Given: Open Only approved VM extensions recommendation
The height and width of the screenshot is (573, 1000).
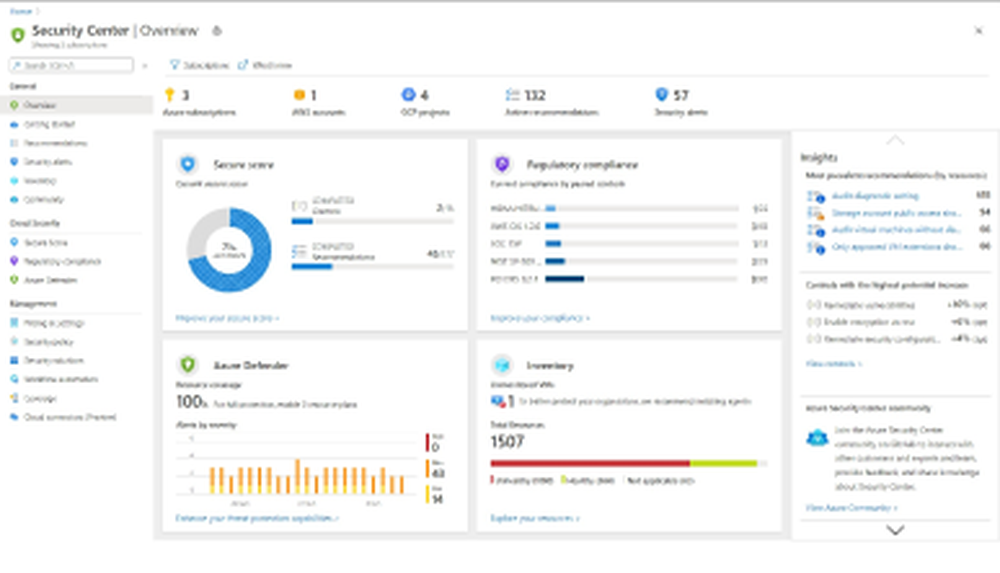Looking at the screenshot, I should pyautogui.click(x=897, y=246).
